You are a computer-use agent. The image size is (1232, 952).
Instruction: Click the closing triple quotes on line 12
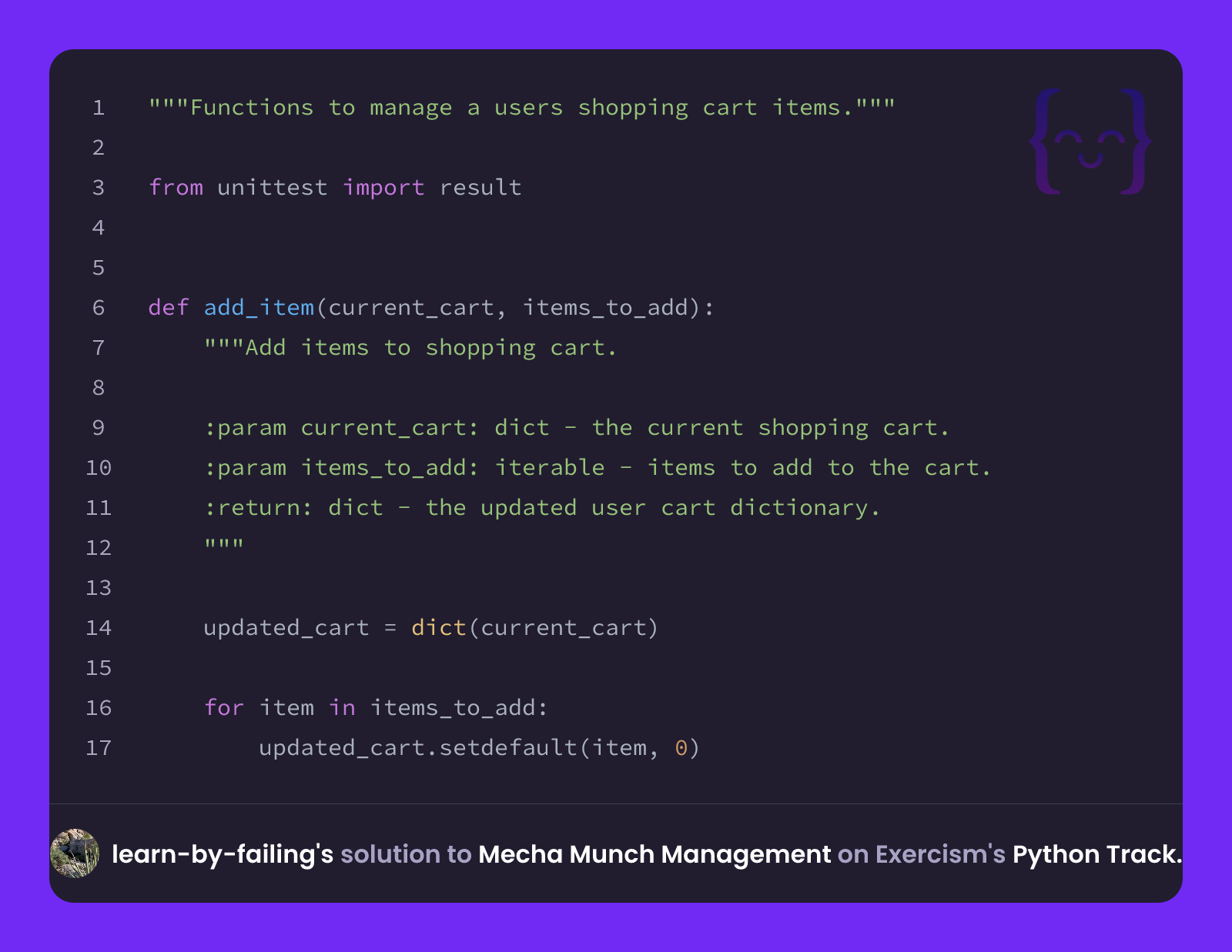coord(224,545)
